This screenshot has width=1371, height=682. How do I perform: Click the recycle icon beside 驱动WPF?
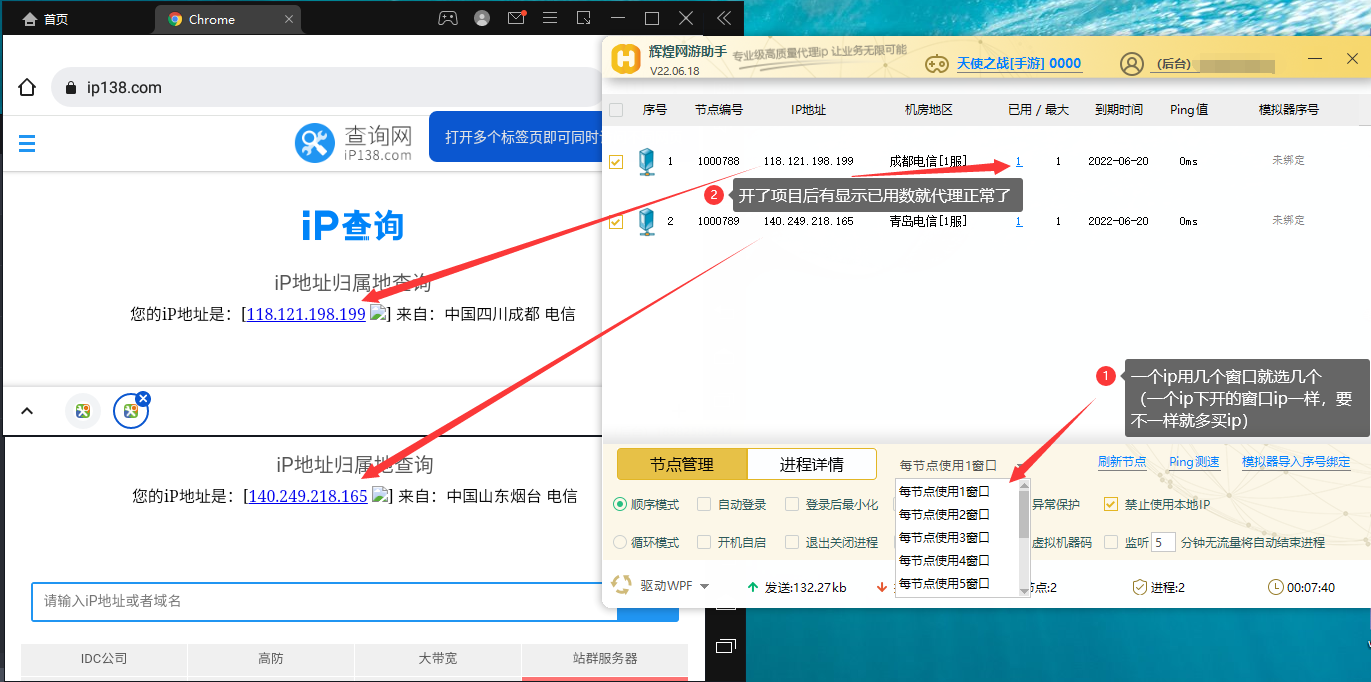[x=622, y=585]
